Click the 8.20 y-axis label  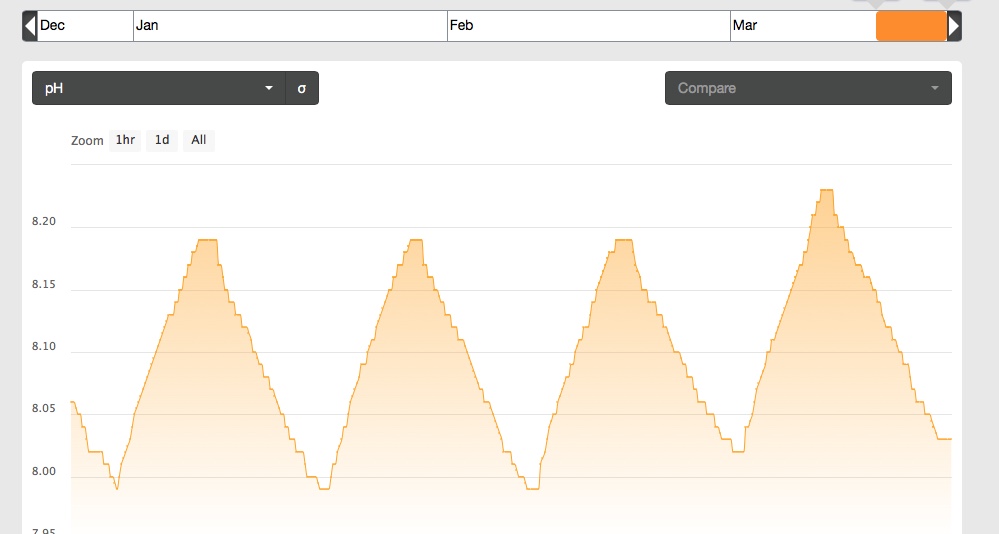44,222
